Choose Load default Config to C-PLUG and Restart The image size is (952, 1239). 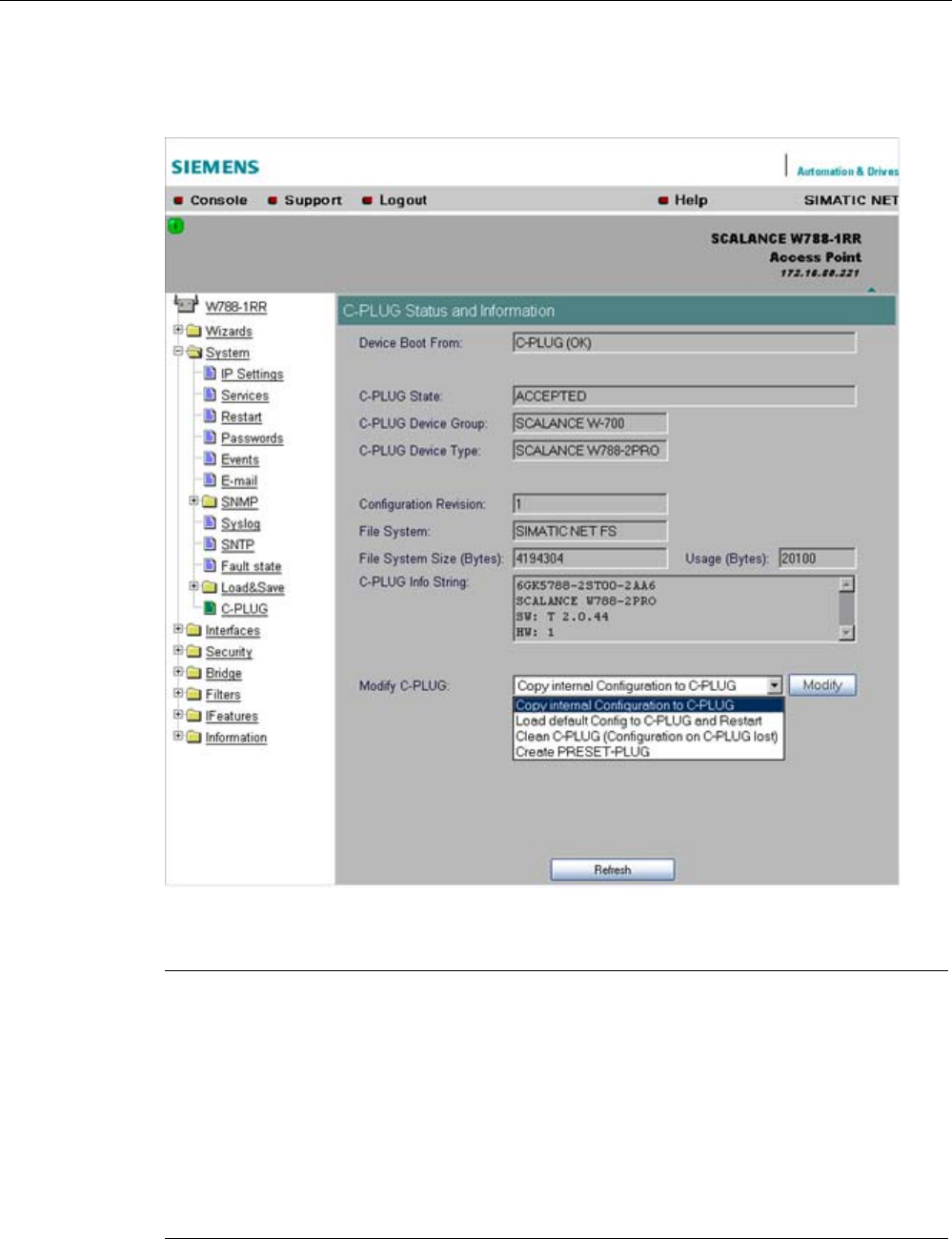coord(648,721)
